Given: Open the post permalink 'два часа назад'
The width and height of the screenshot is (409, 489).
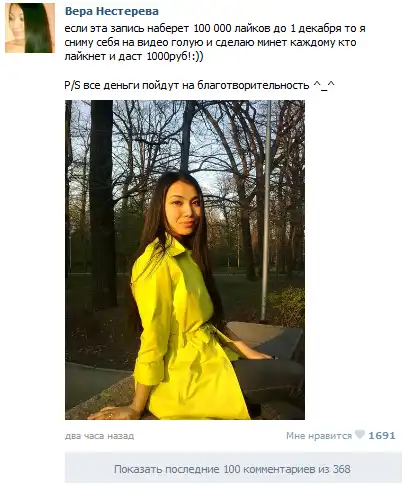Looking at the screenshot, I should point(99,436).
